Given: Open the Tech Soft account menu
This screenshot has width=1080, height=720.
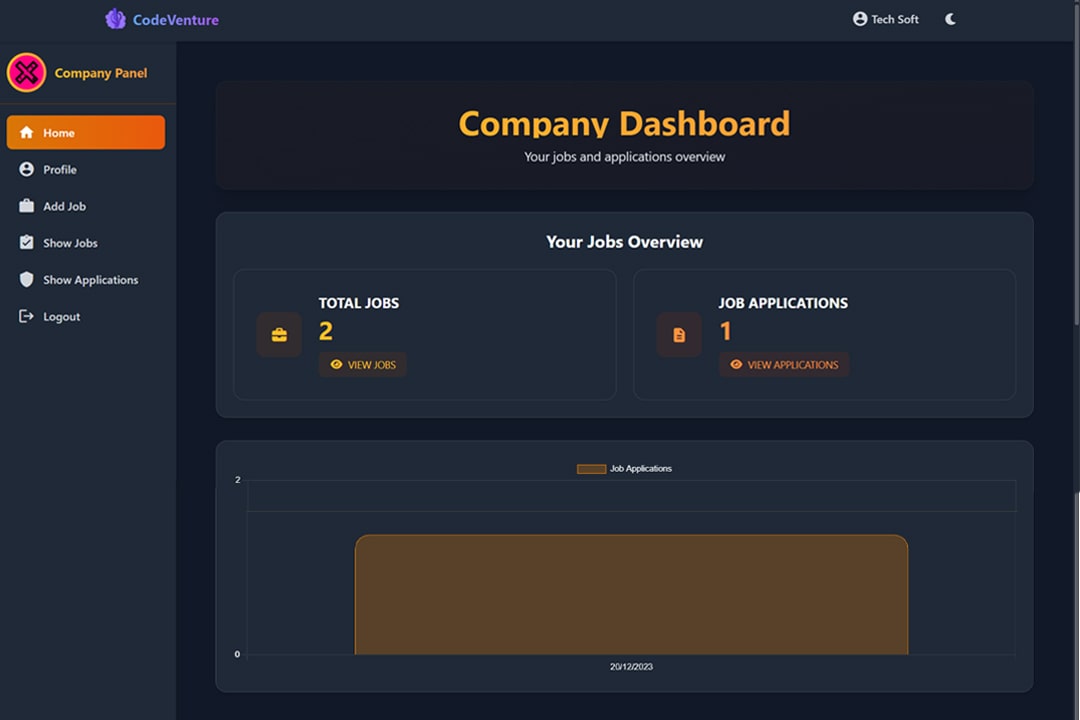Looking at the screenshot, I should [x=886, y=18].
